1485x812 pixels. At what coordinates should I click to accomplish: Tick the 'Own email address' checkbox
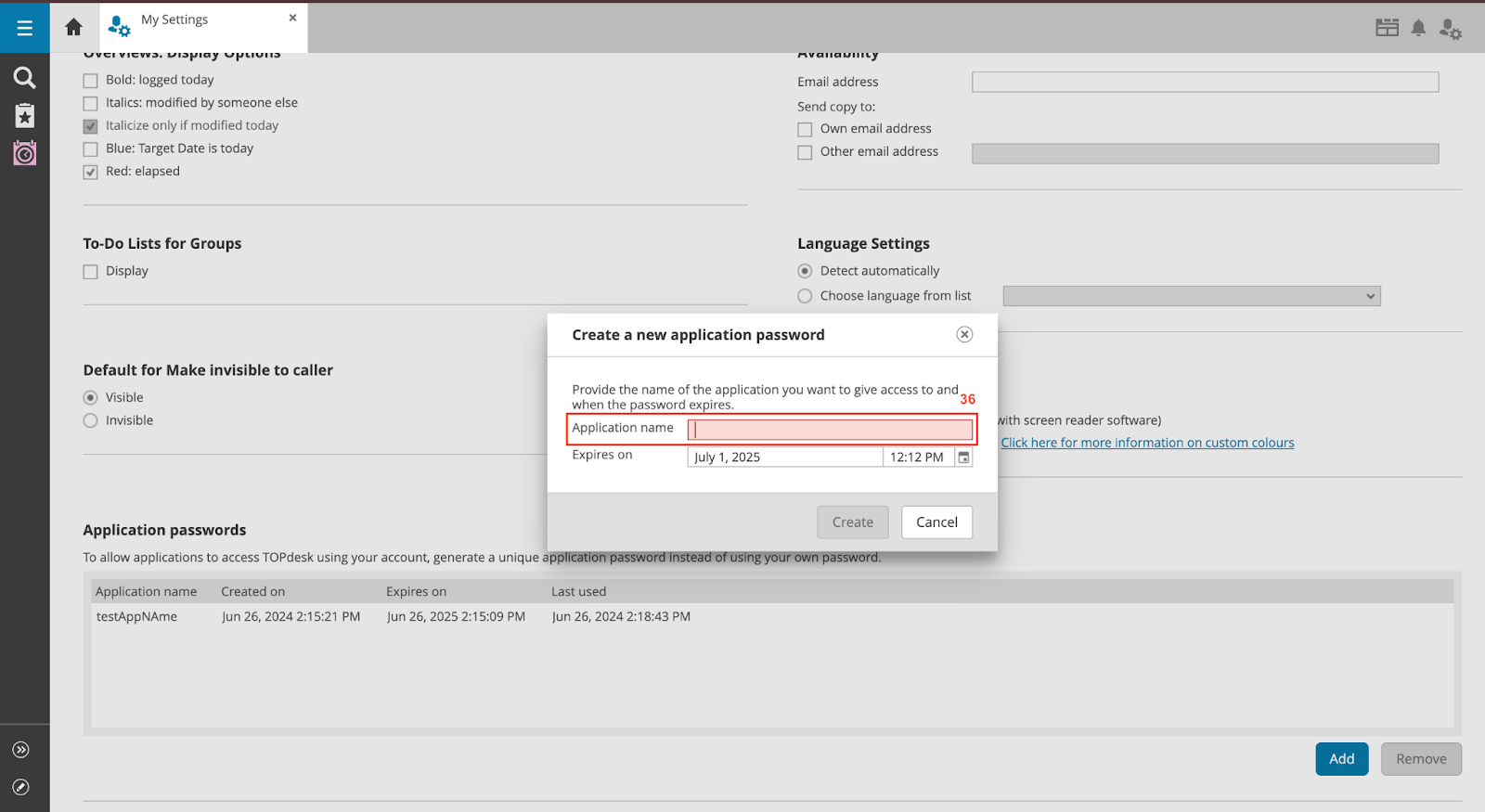805,130
